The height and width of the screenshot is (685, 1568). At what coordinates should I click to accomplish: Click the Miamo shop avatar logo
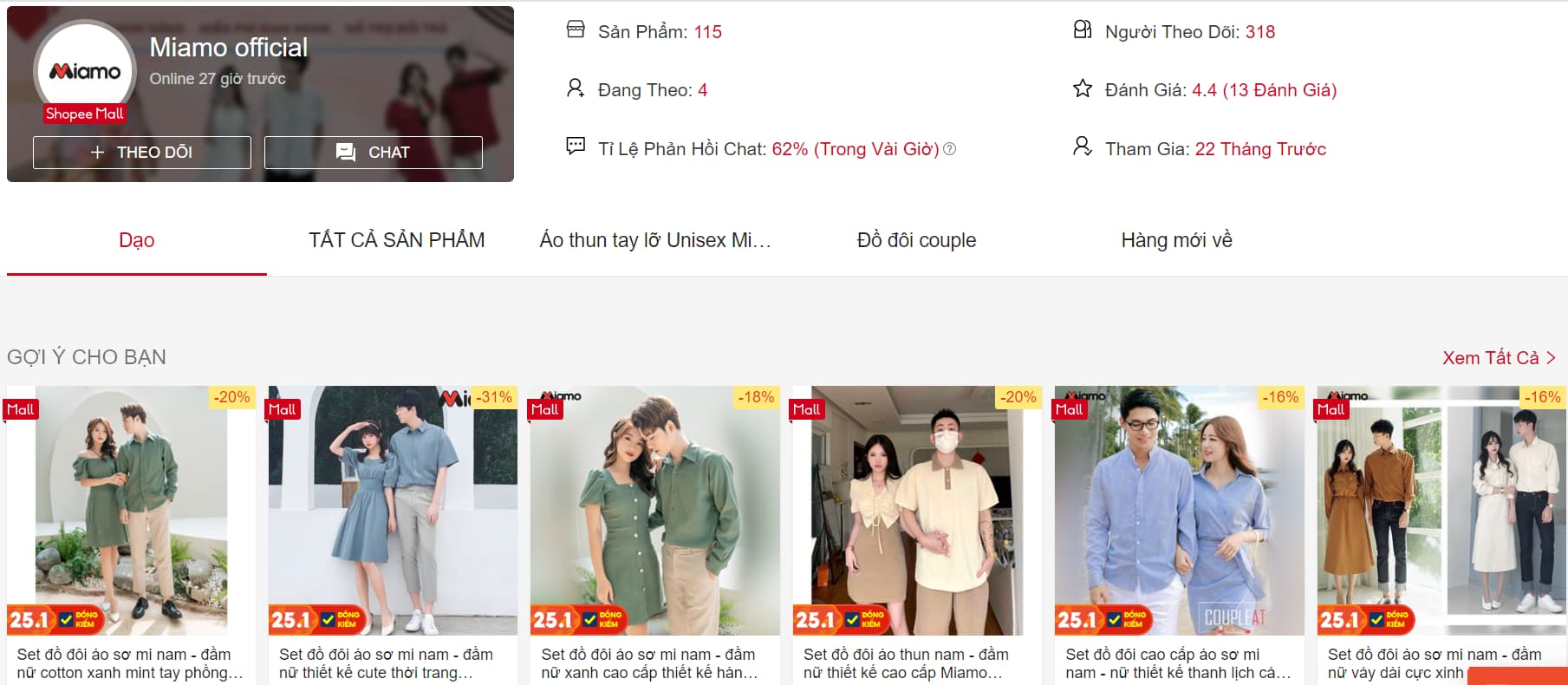pos(85,71)
